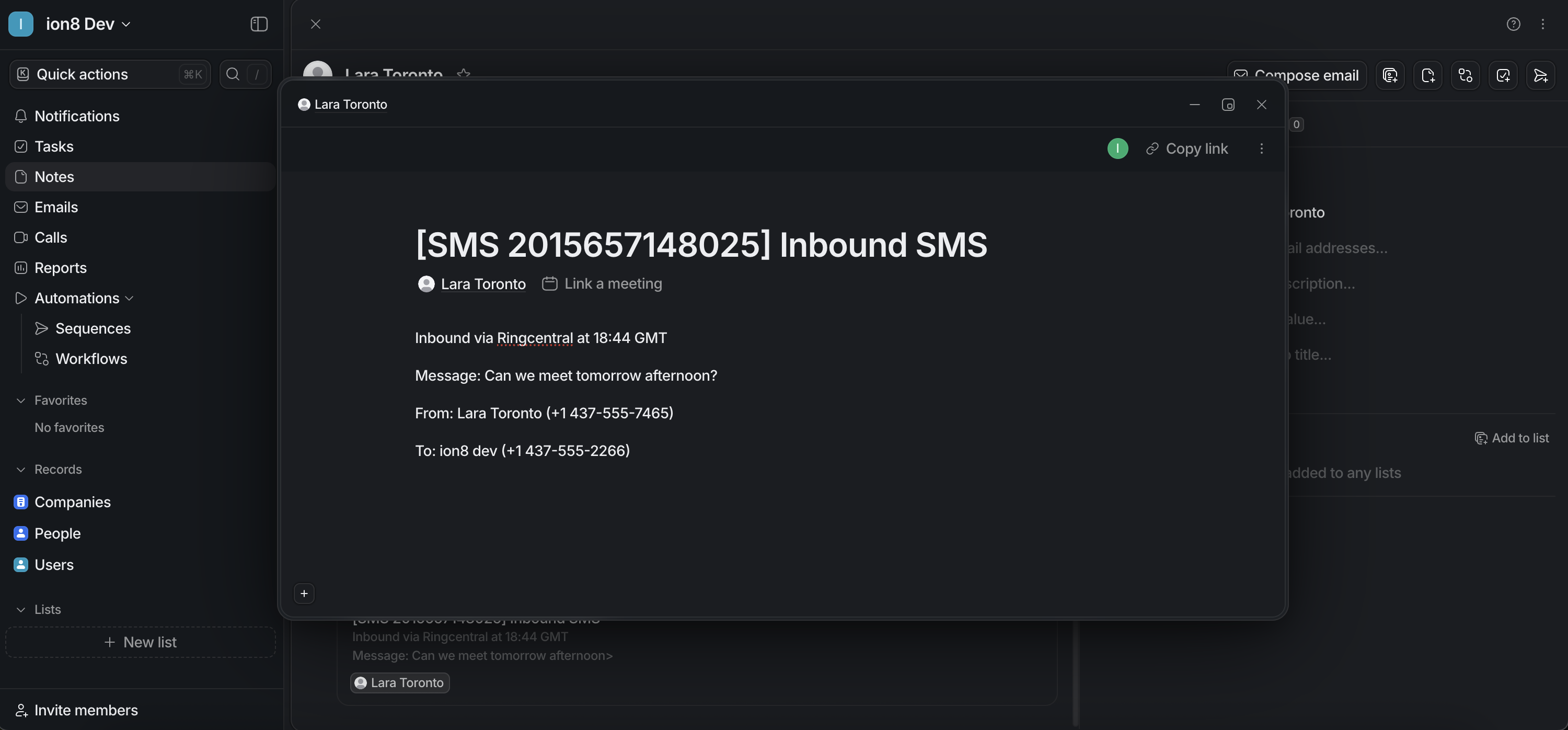Go to Workflows in the sidebar
Image resolution: width=1568 pixels, height=730 pixels.
(x=91, y=359)
